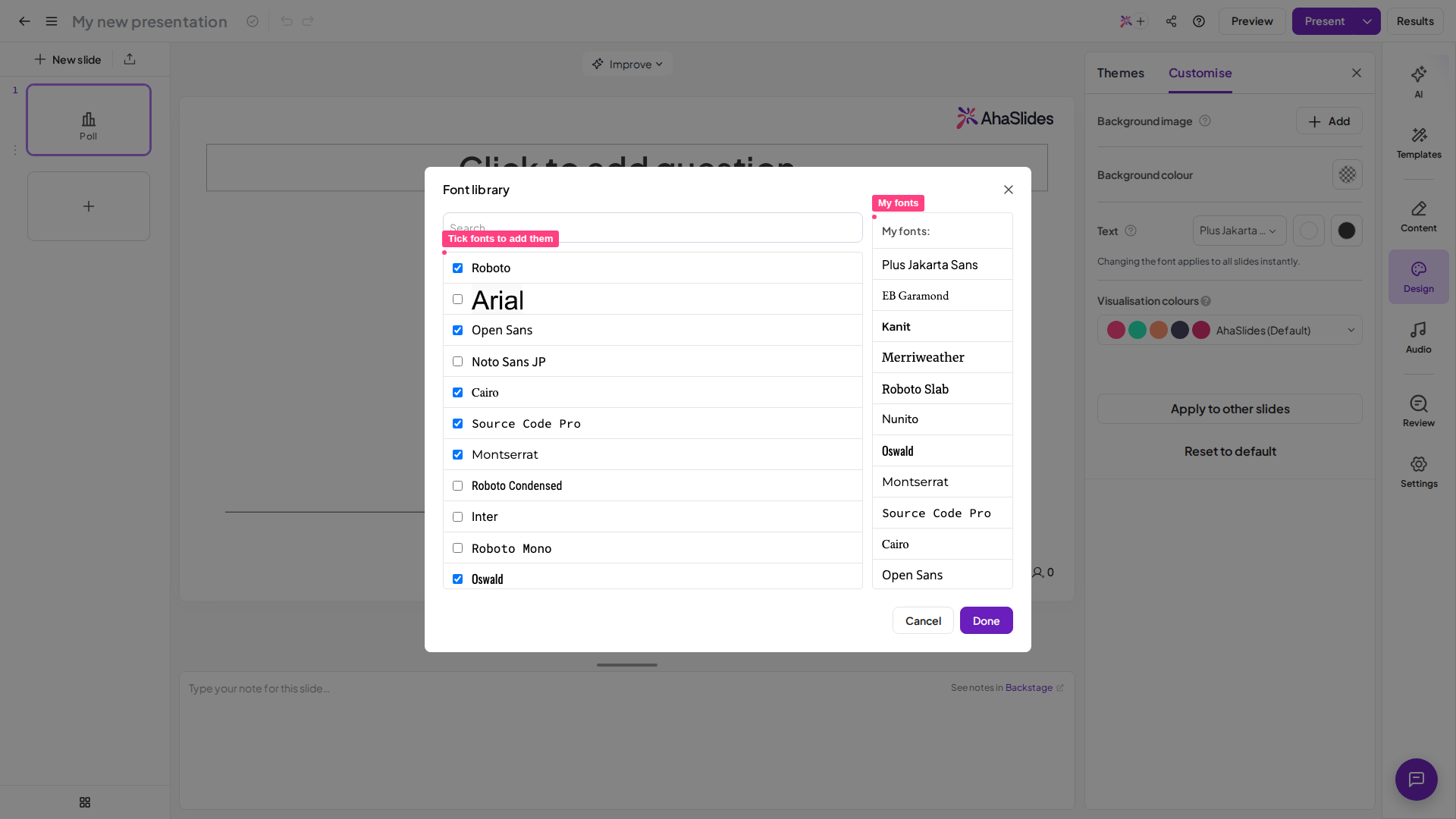Switch to the Themes tab
The image size is (1456, 819).
click(1120, 73)
